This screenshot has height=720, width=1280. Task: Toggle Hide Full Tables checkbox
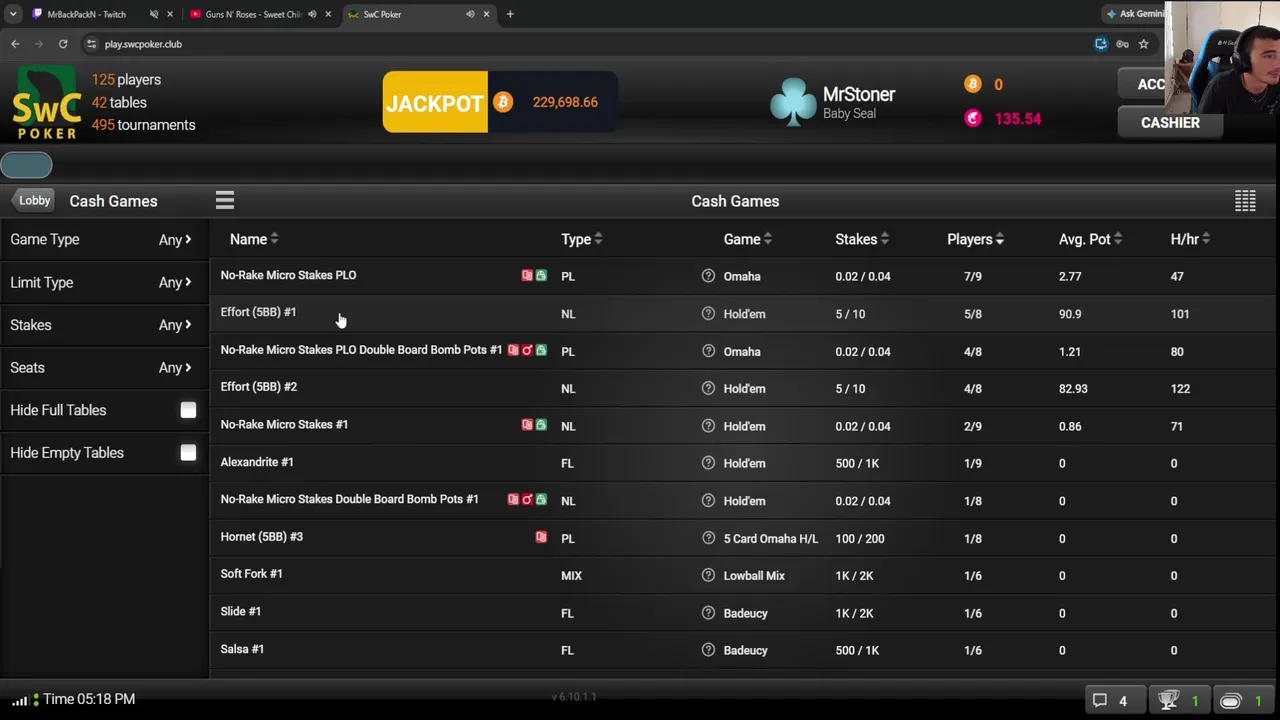pos(188,410)
